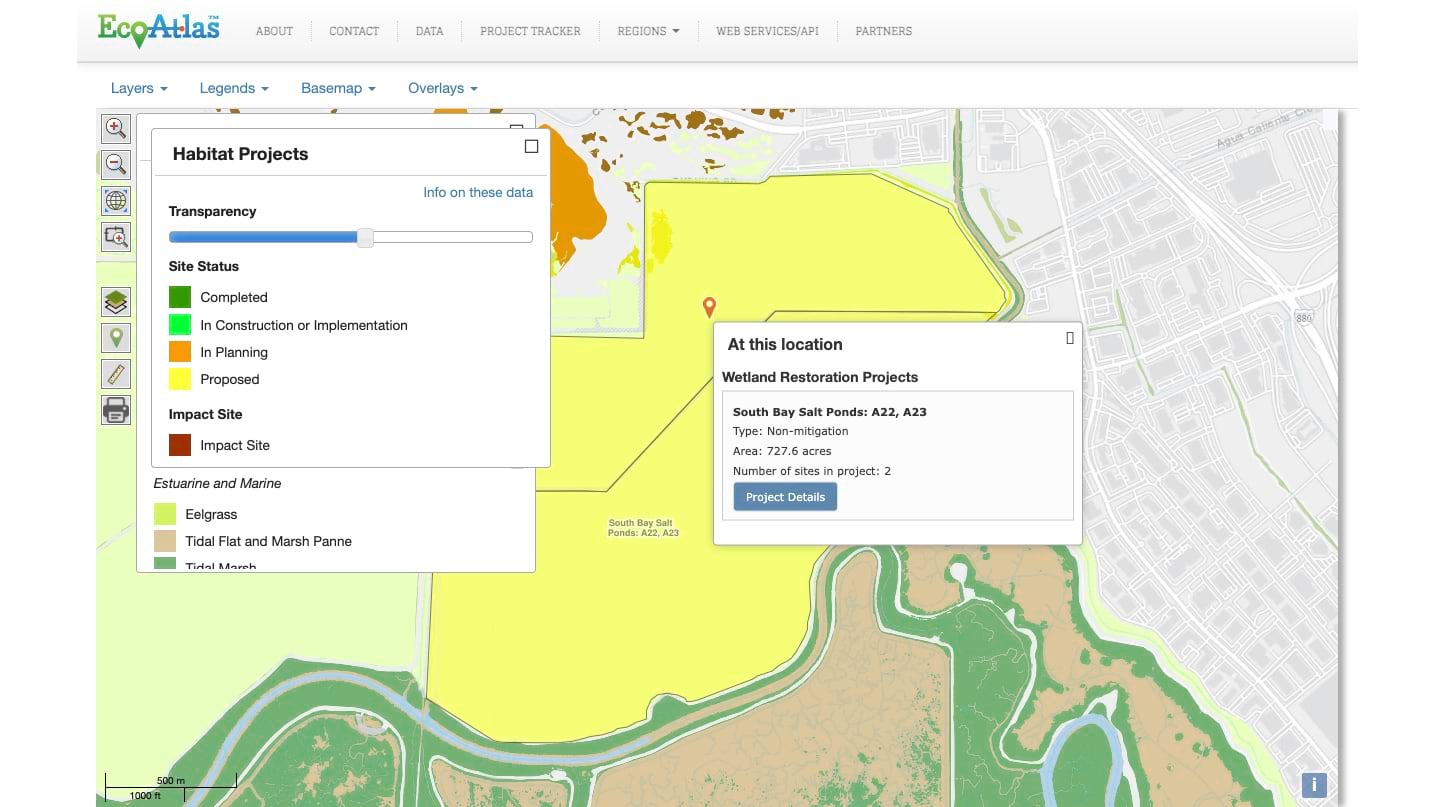Toggle the collapse box on the At this location popup
The image size is (1435, 807).
click(1069, 338)
